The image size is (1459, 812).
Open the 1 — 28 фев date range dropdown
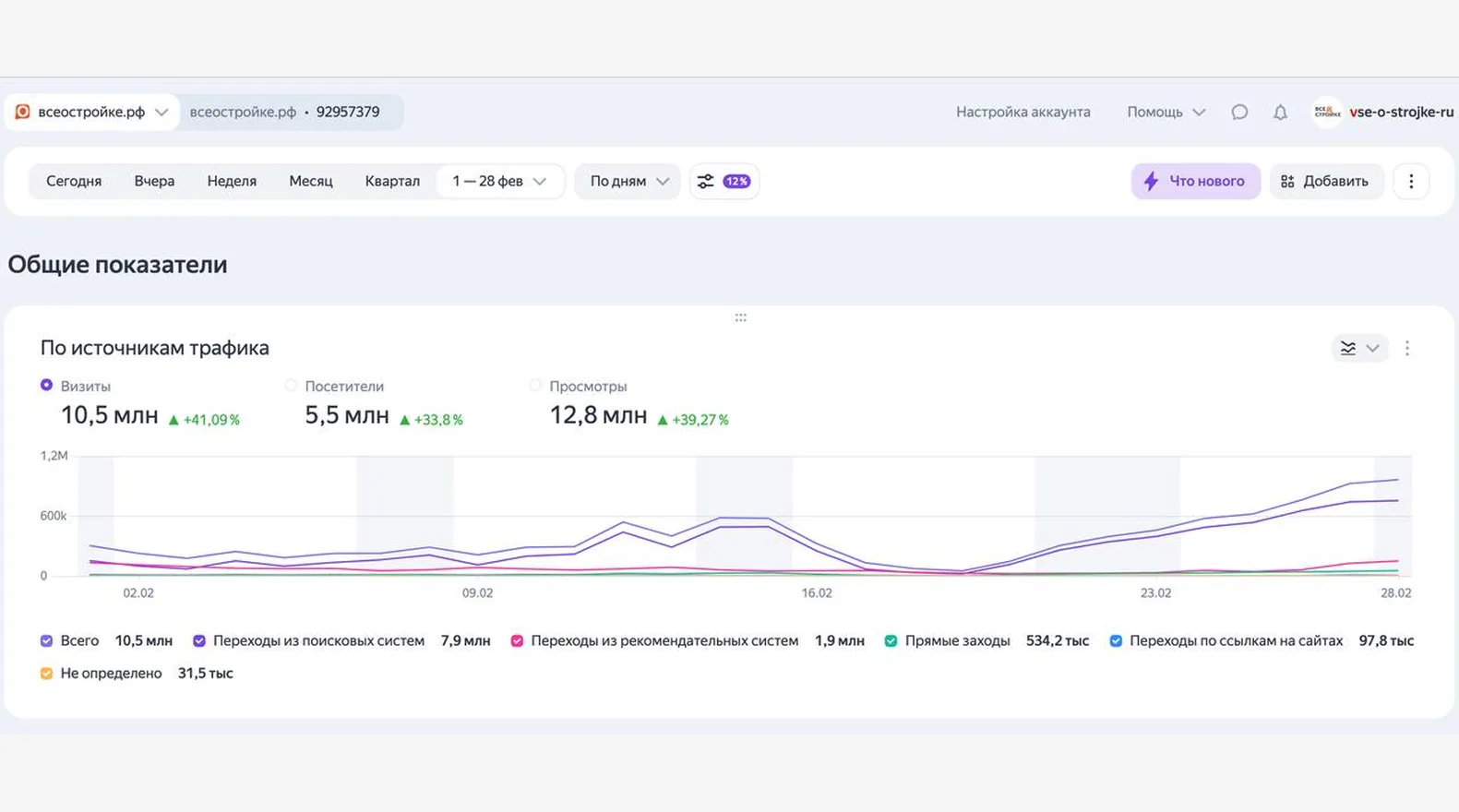[498, 181]
